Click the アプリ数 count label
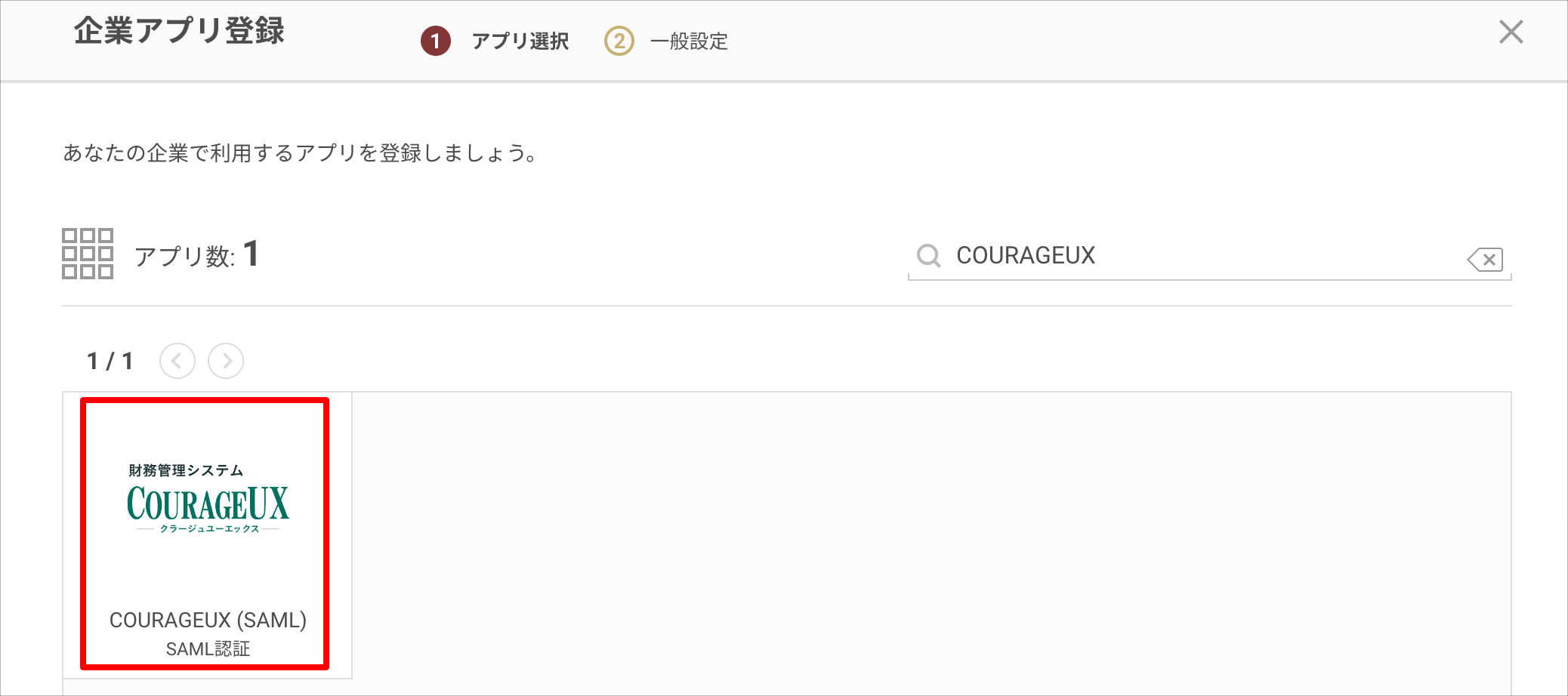The height and width of the screenshot is (696, 1568). point(185,257)
